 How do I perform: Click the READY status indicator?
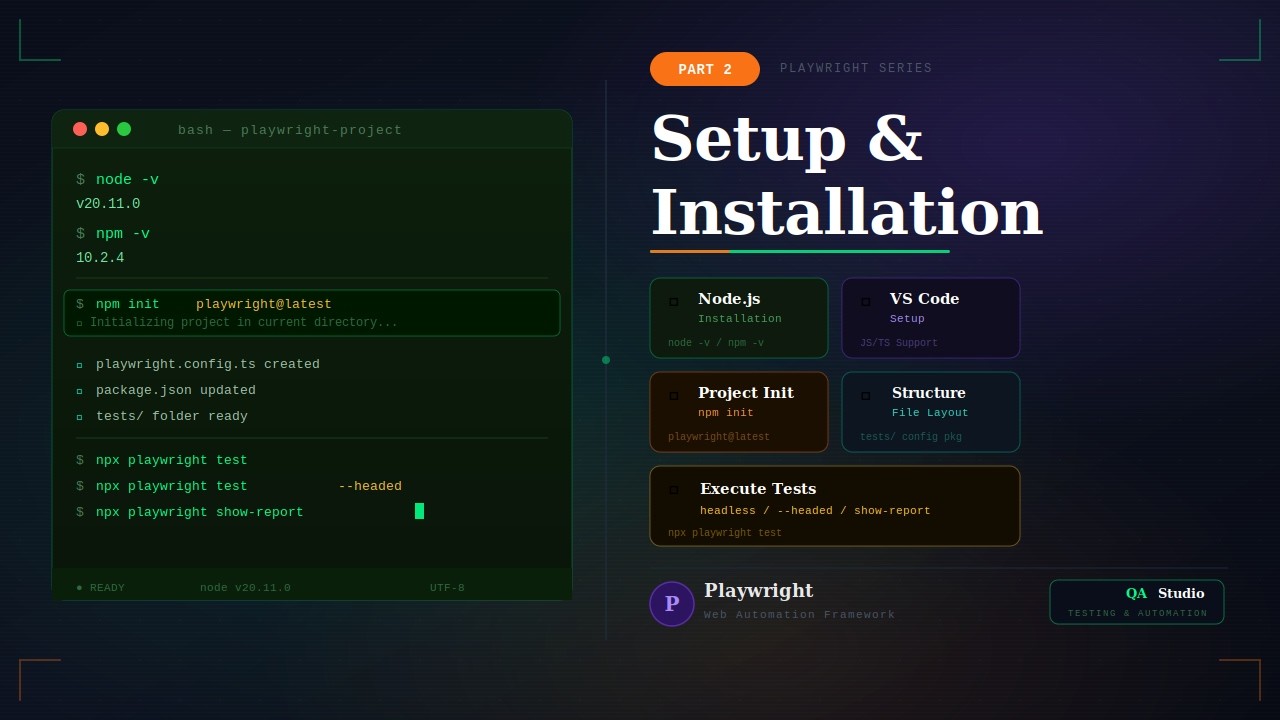click(100, 588)
